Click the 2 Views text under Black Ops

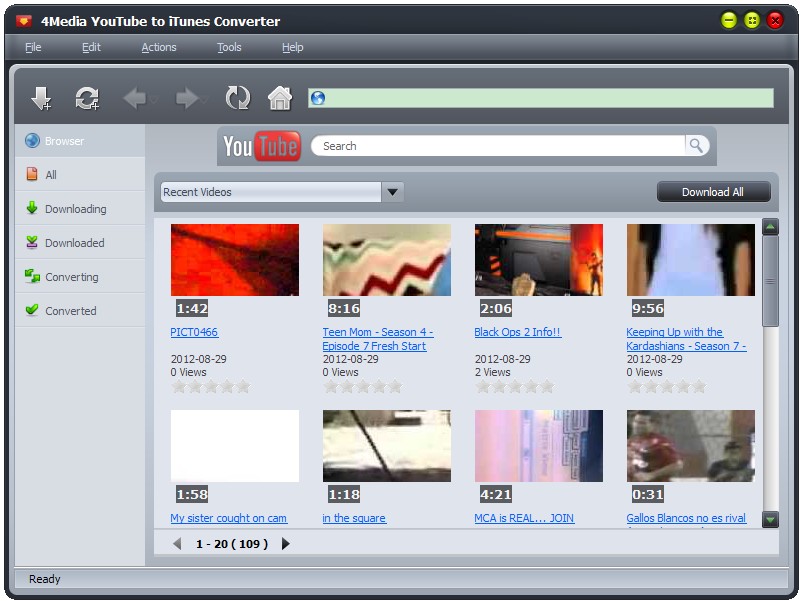pos(492,372)
